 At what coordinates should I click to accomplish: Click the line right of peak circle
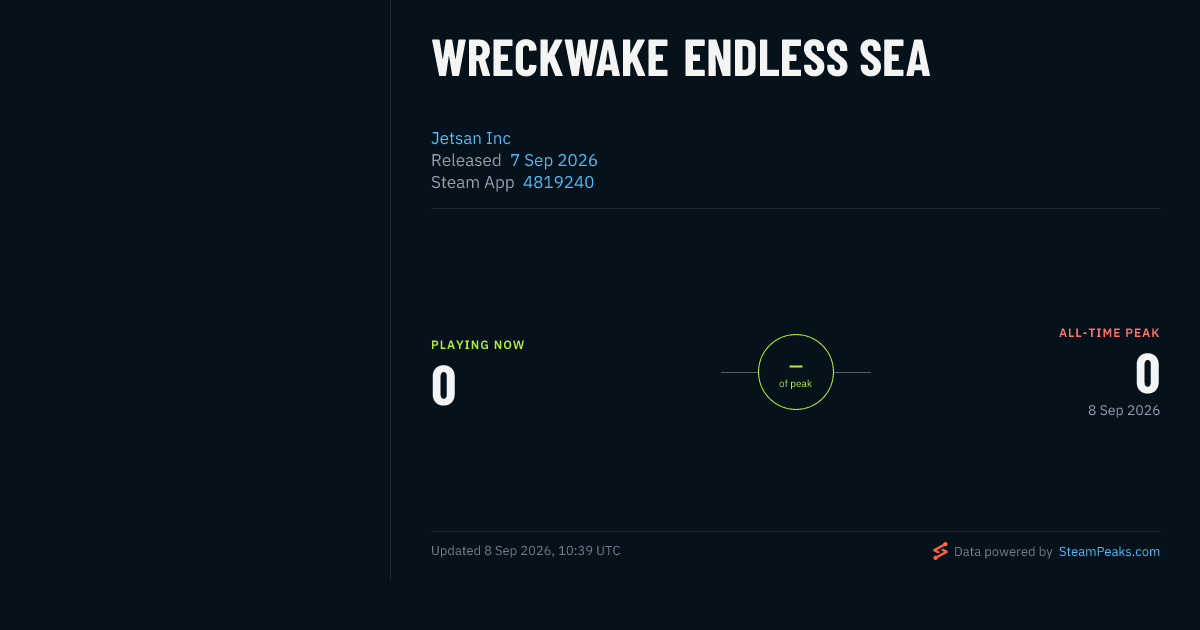pyautogui.click(x=852, y=372)
